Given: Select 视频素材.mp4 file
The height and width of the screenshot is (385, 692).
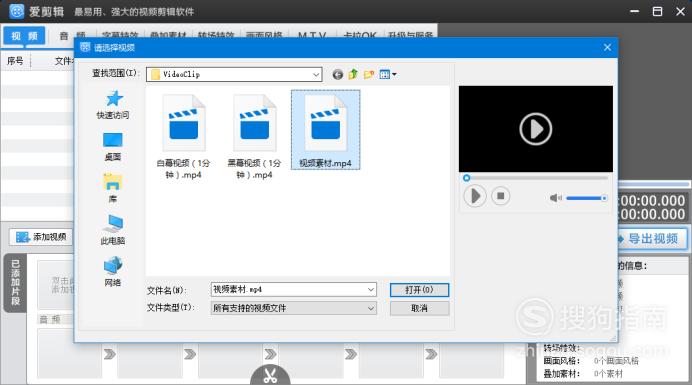Looking at the screenshot, I should (x=325, y=130).
